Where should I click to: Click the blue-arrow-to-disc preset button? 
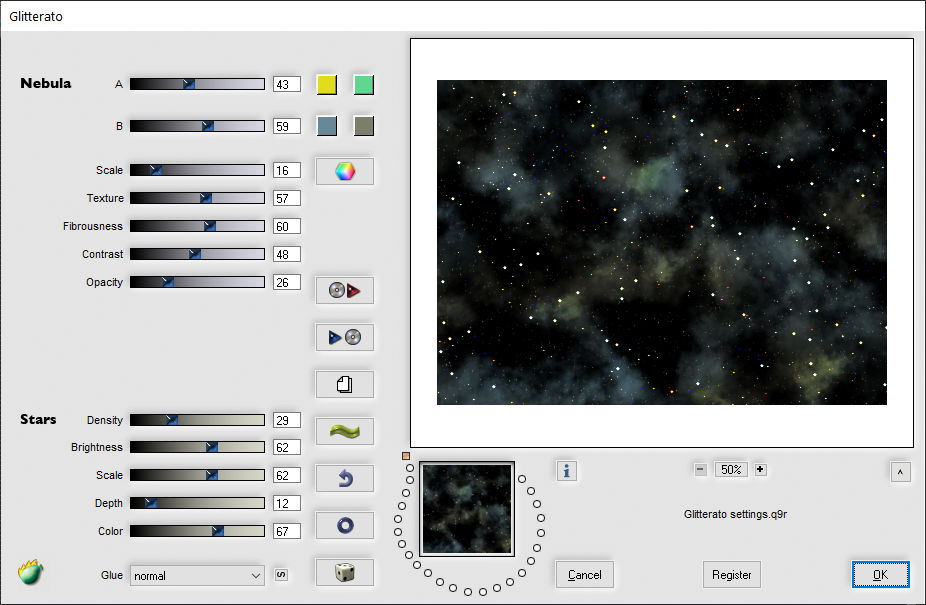pyautogui.click(x=345, y=337)
